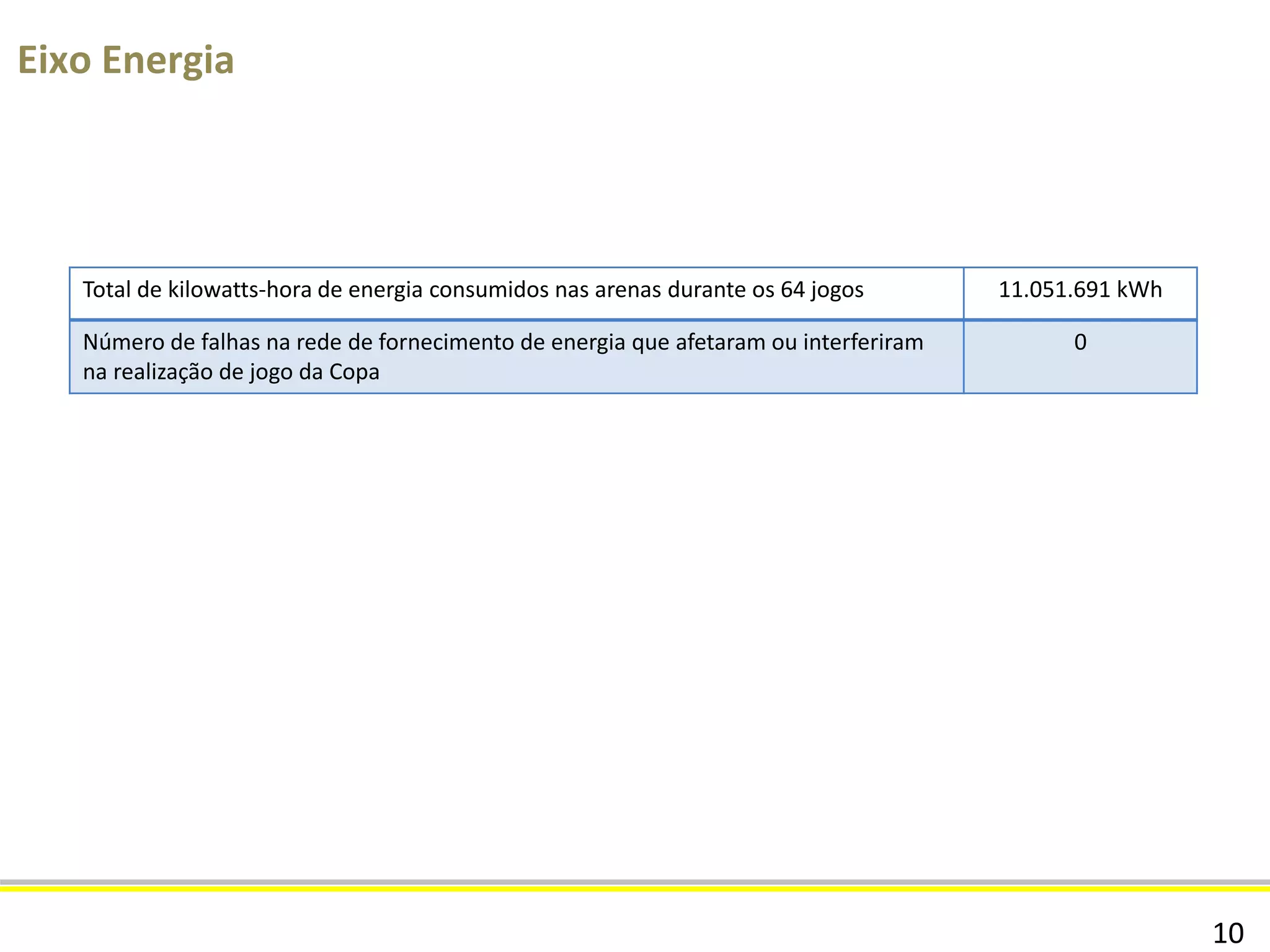The width and height of the screenshot is (1270, 952).
Task: Click the page number 10
Action: click(x=1228, y=933)
